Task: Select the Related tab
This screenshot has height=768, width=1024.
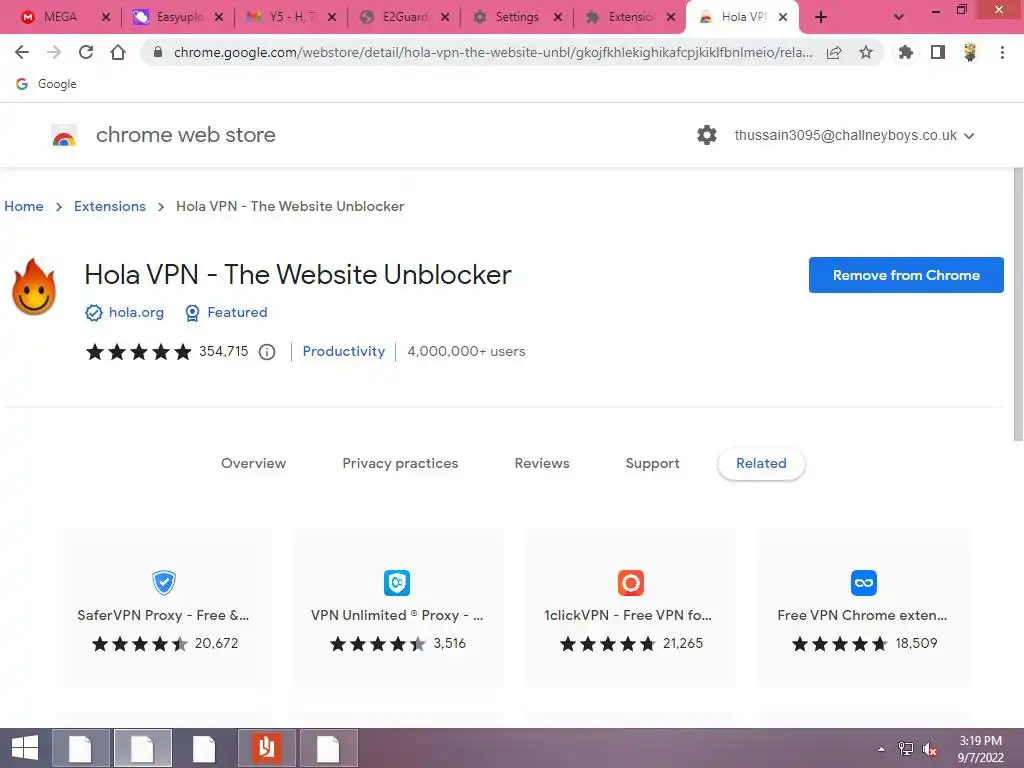Action: pos(761,464)
